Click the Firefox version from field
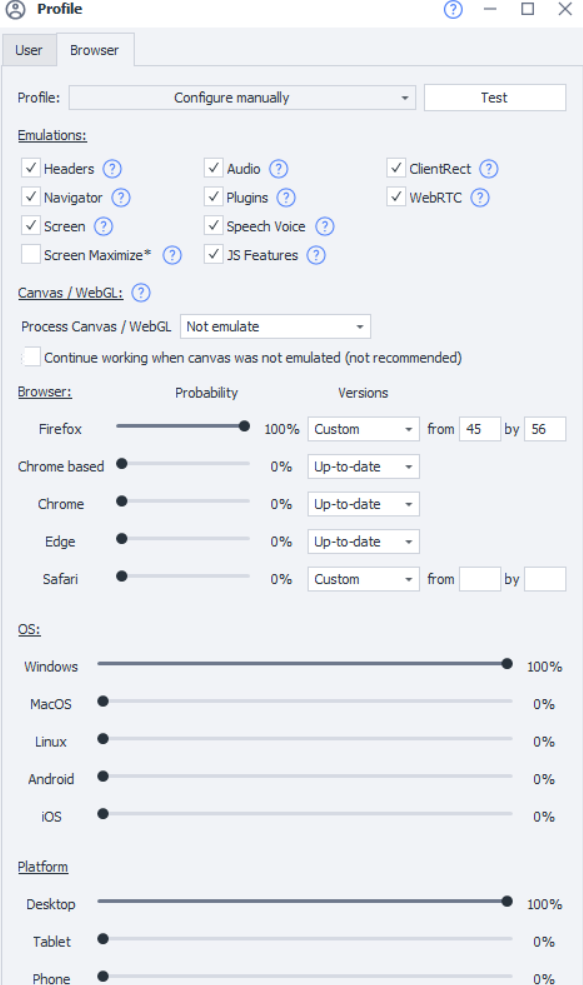Viewport: 583px width, 985px height. point(479,429)
